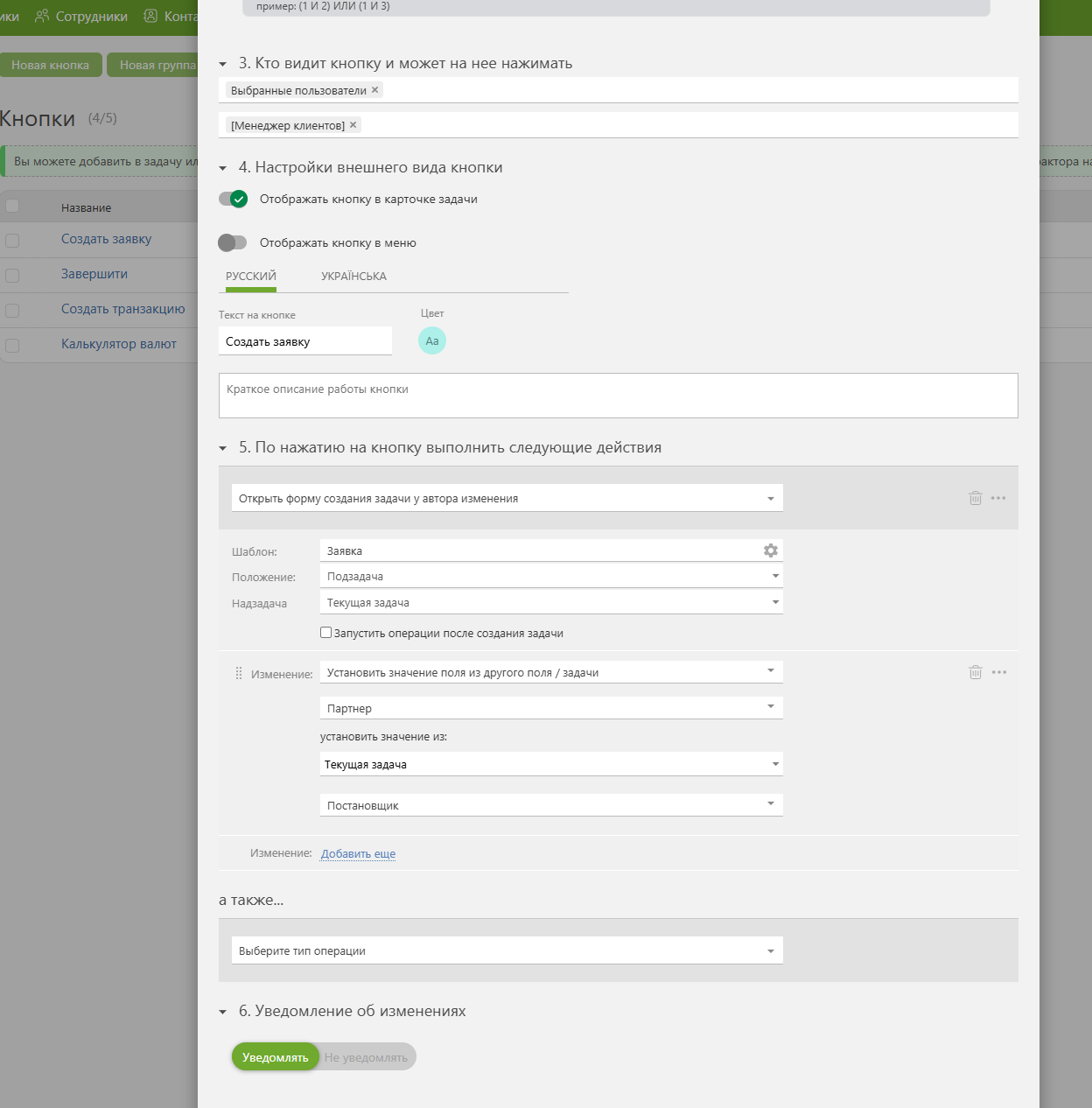Click the button description text area
Viewport: 1092px width, 1108px height.
pyautogui.click(x=618, y=396)
